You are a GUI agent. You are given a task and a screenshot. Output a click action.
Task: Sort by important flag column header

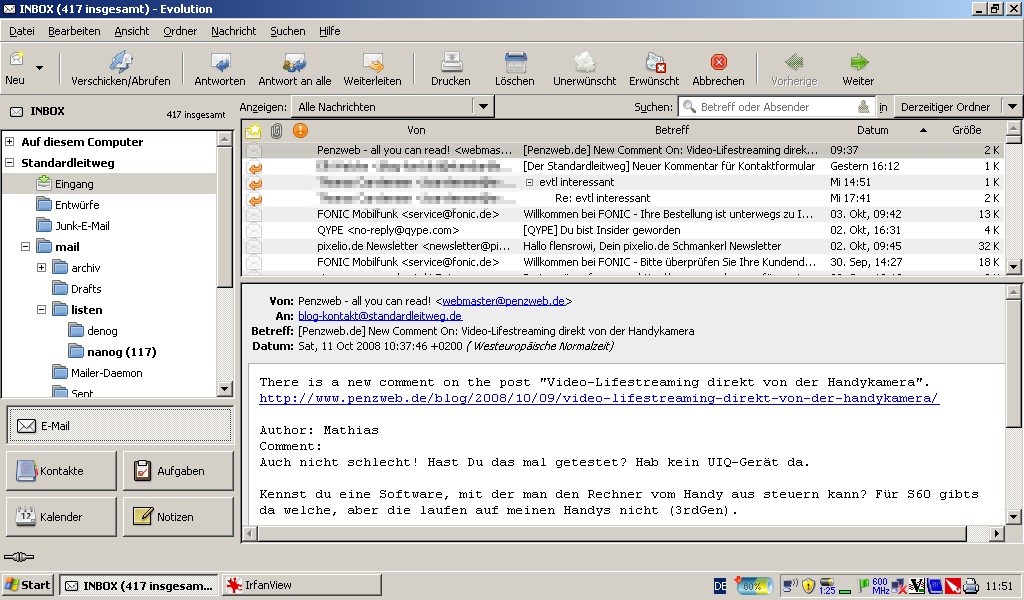(x=300, y=131)
